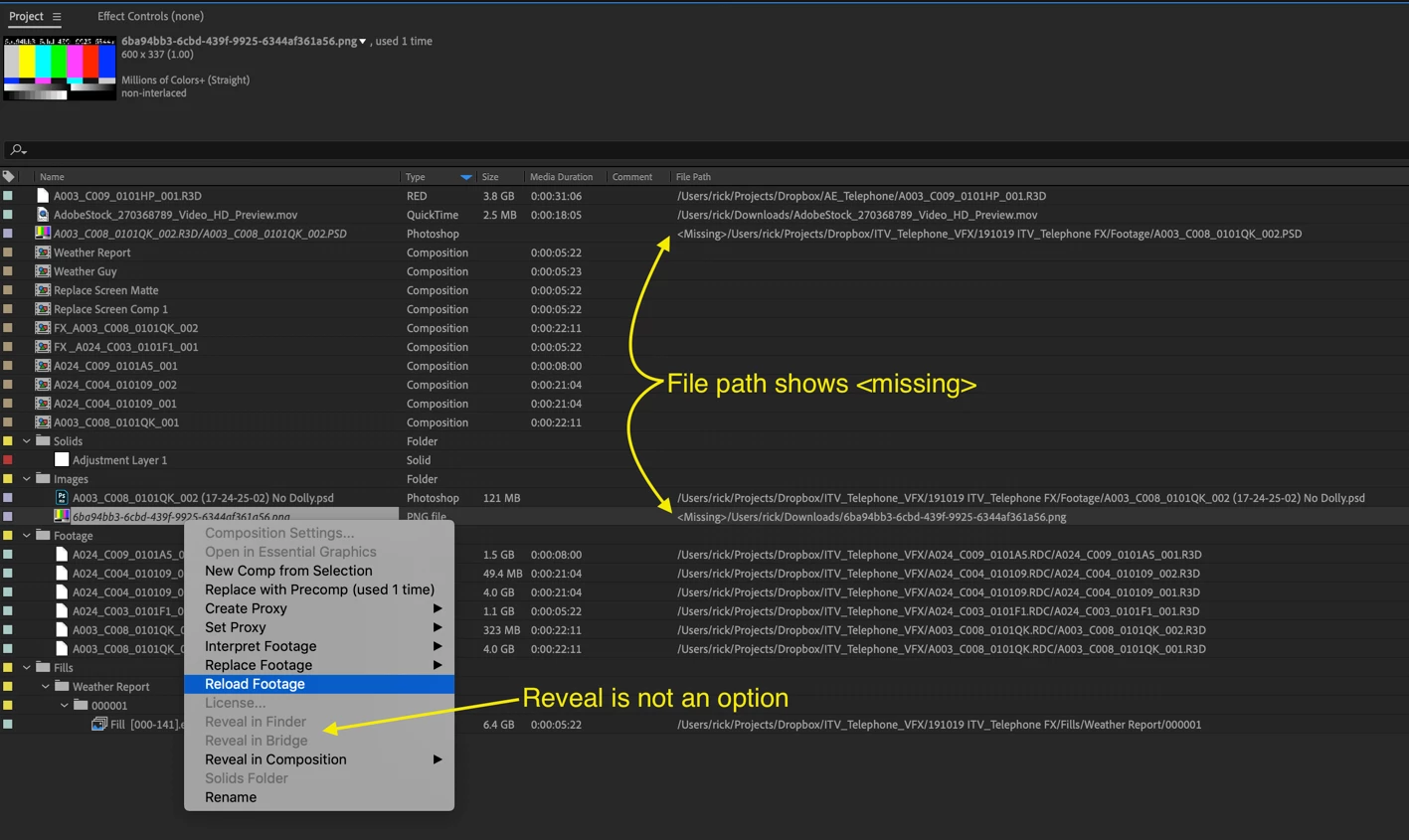Collapse the Solids folder
The image size is (1409, 840).
[x=27, y=441]
